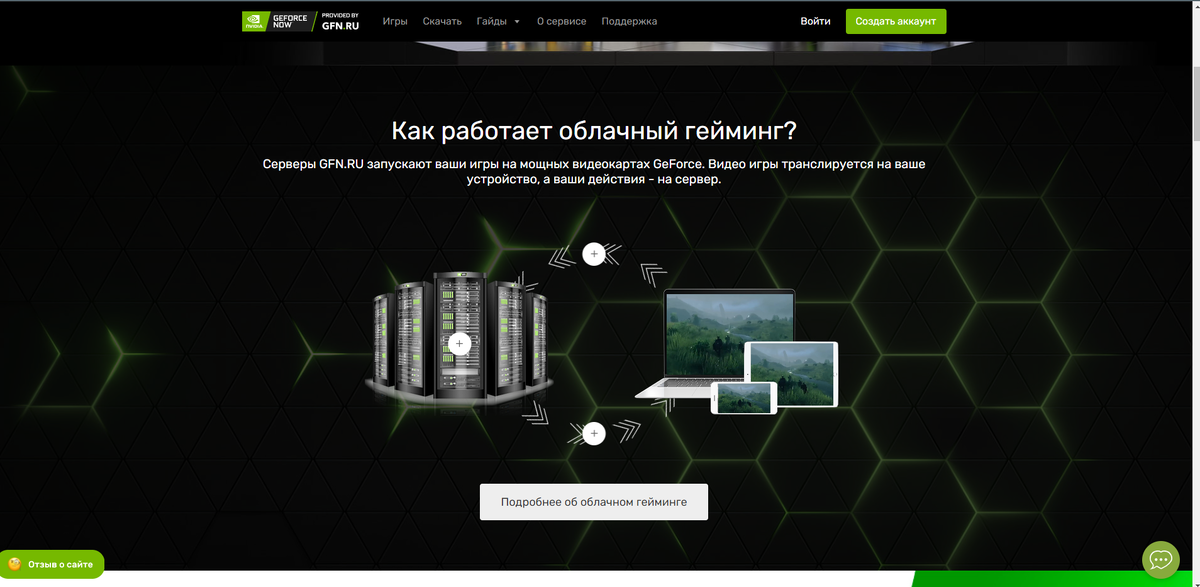Click the server racks image

point(459,338)
